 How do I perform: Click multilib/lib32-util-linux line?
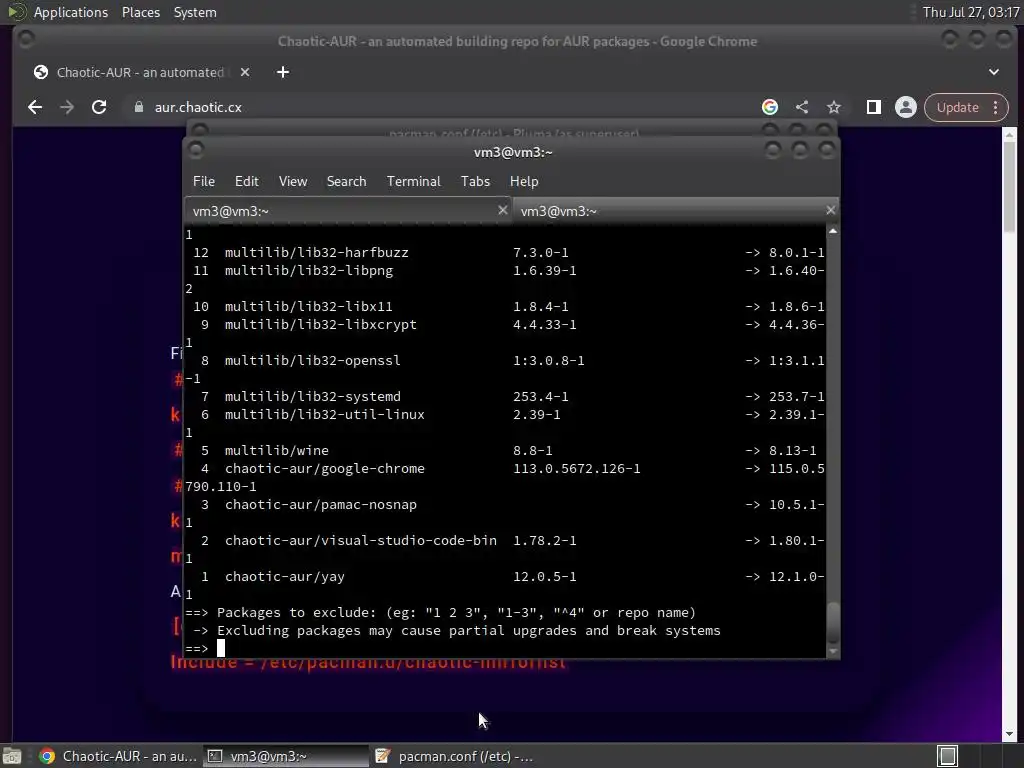pos(505,415)
